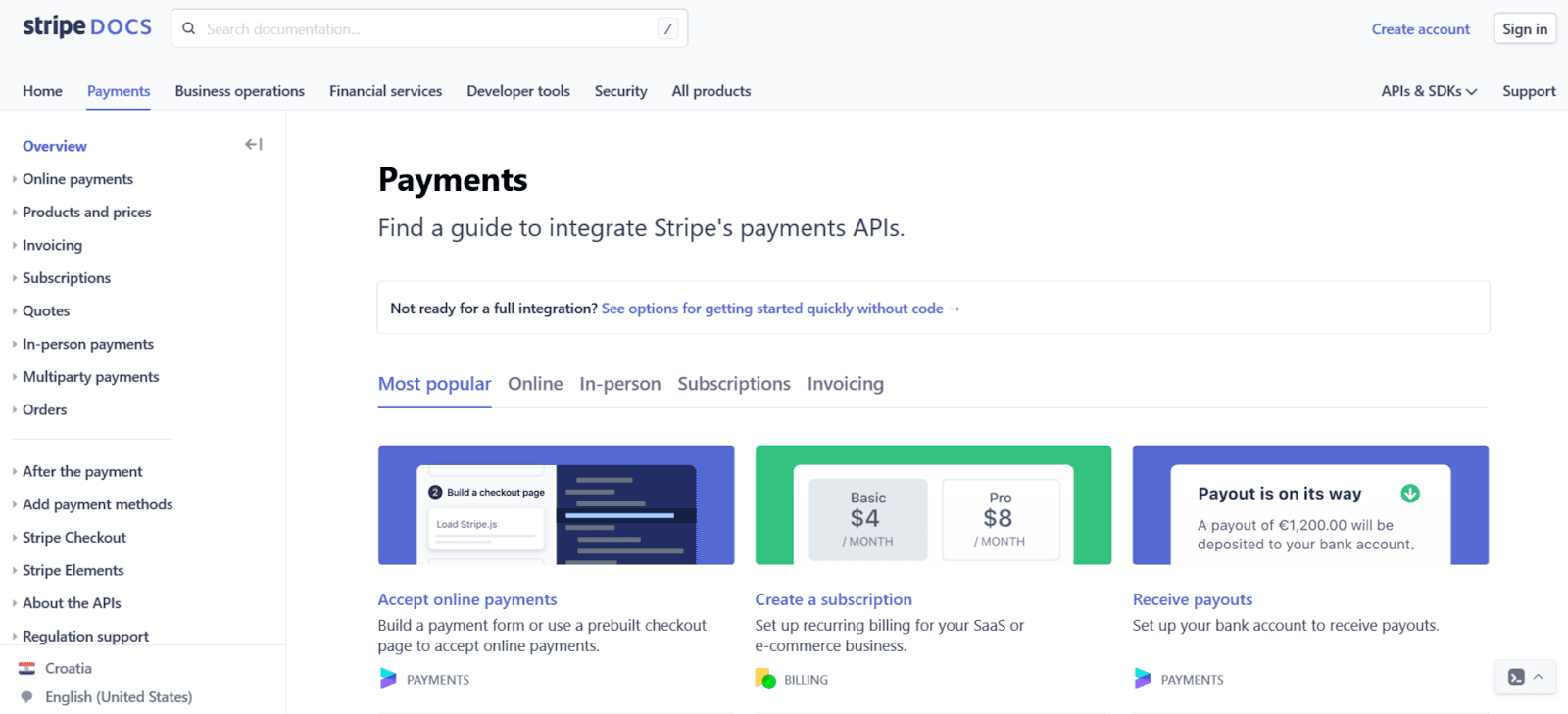Click the magnifier icon in search bar
This screenshot has height=714, width=1568.
(189, 29)
